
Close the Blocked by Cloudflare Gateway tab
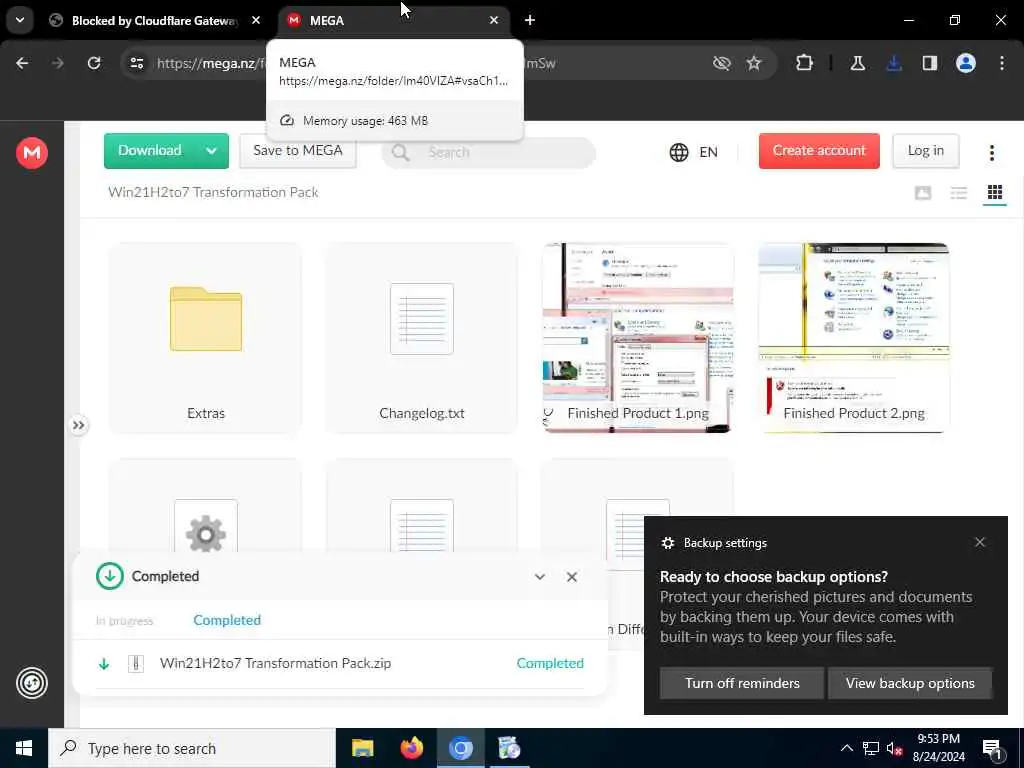256,20
